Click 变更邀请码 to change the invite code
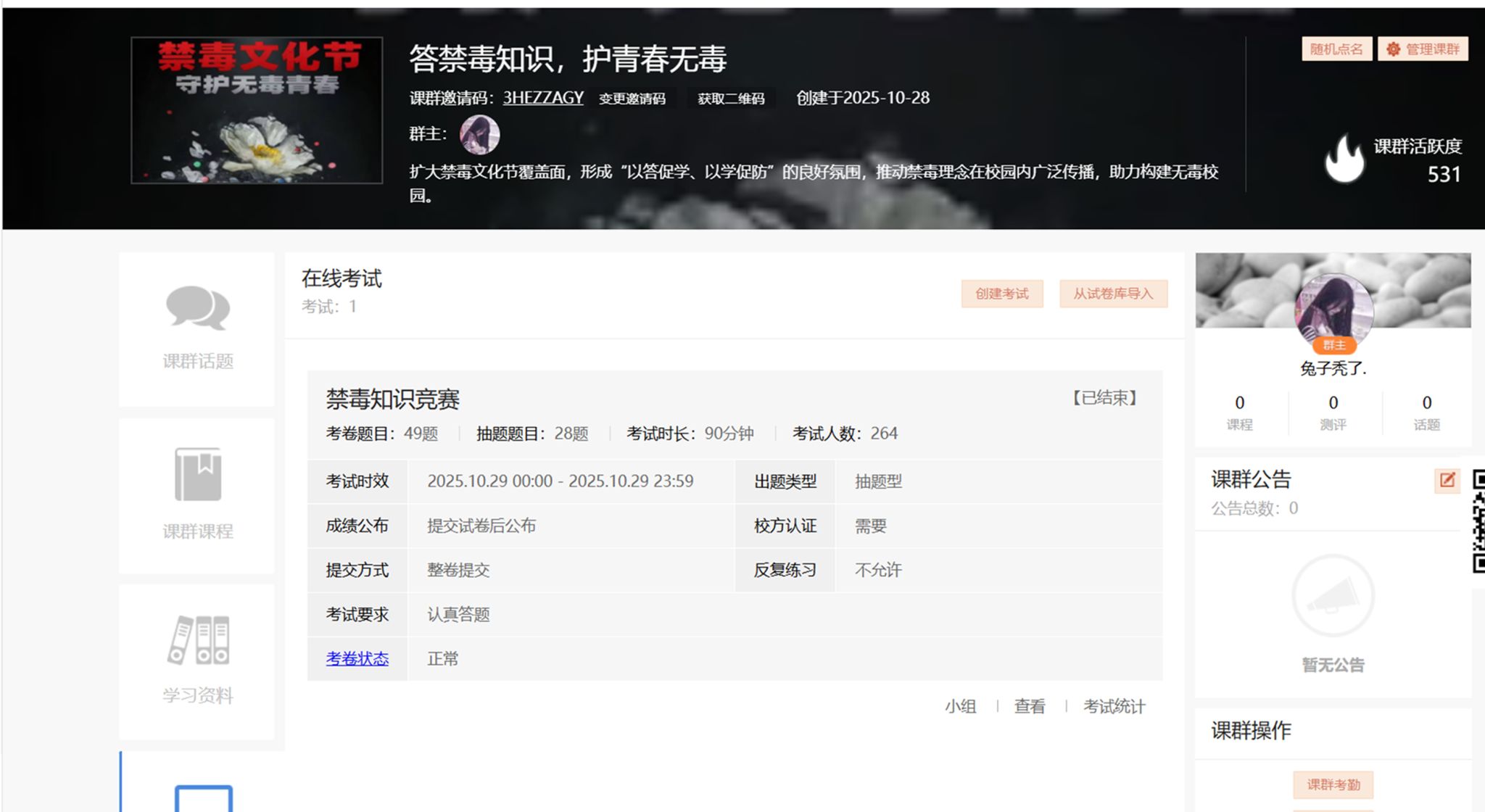The width and height of the screenshot is (1485, 812). (632, 99)
